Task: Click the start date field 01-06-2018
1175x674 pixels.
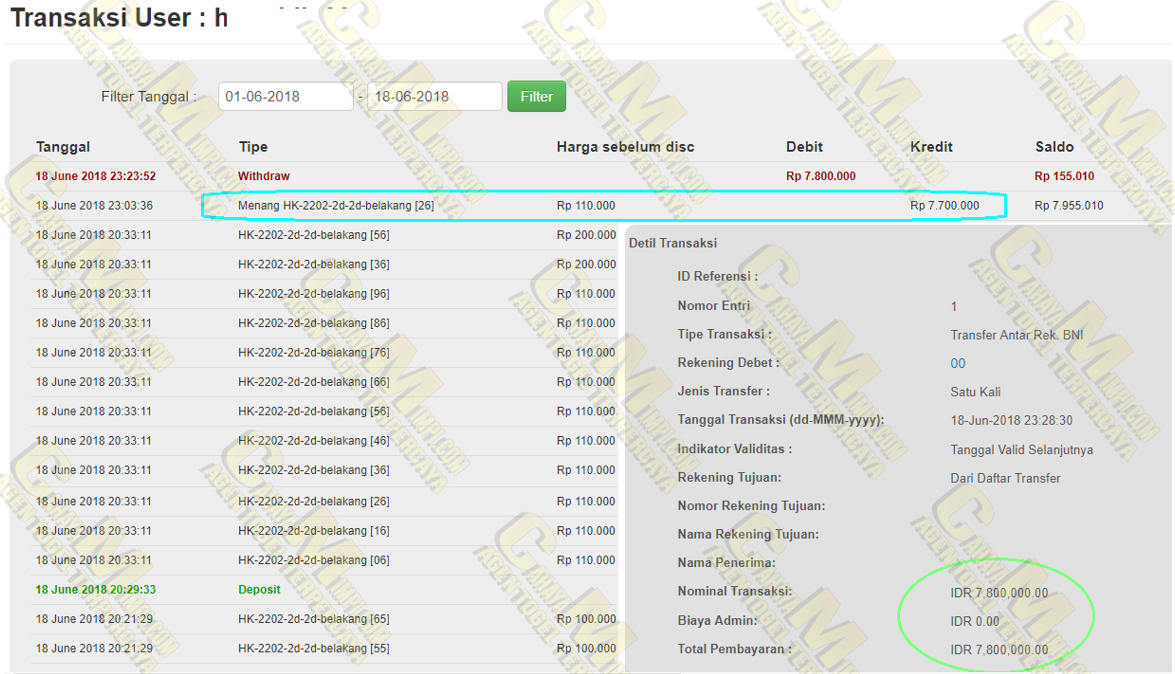Action: point(285,97)
